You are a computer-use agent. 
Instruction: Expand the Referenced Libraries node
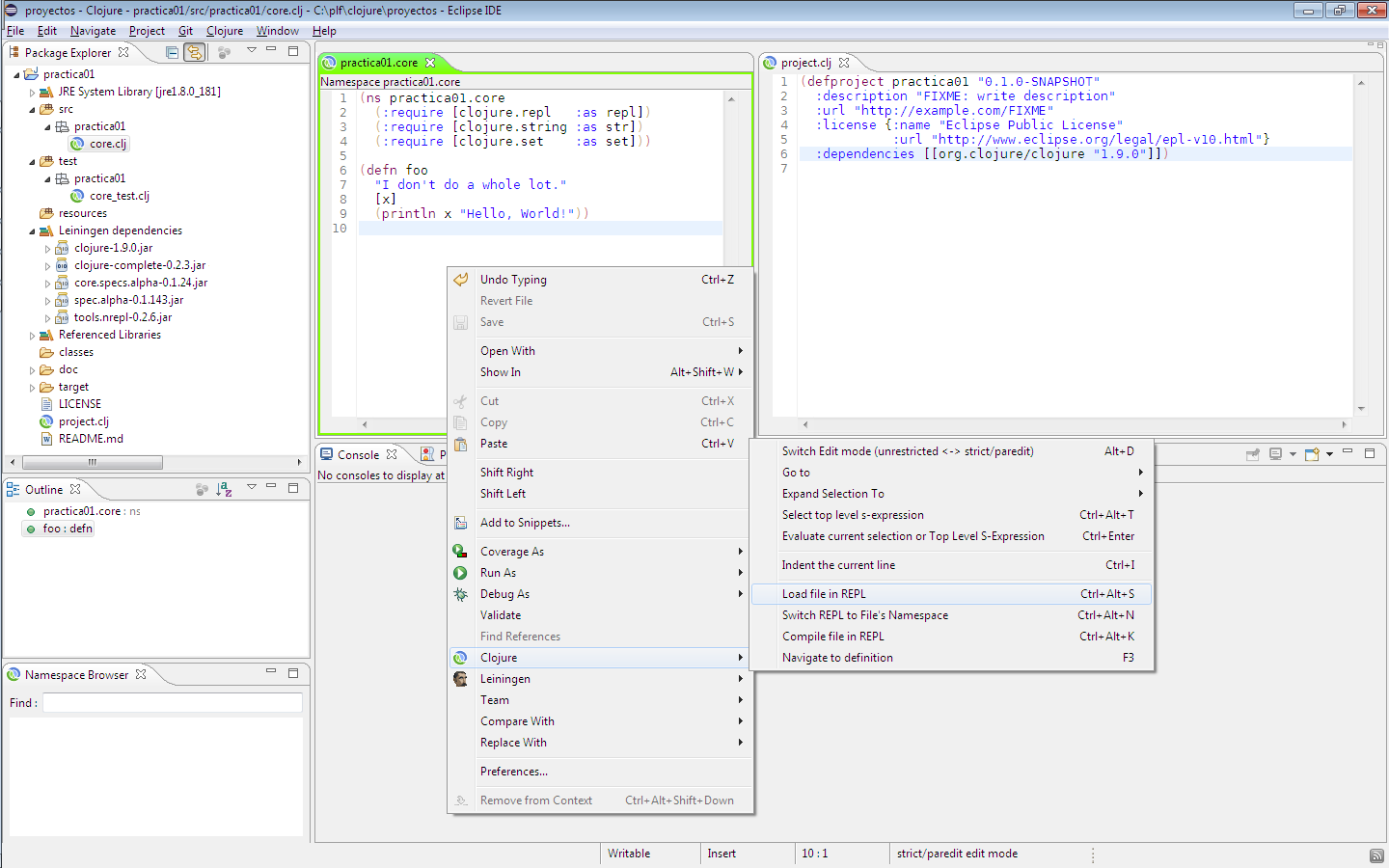tap(32, 336)
